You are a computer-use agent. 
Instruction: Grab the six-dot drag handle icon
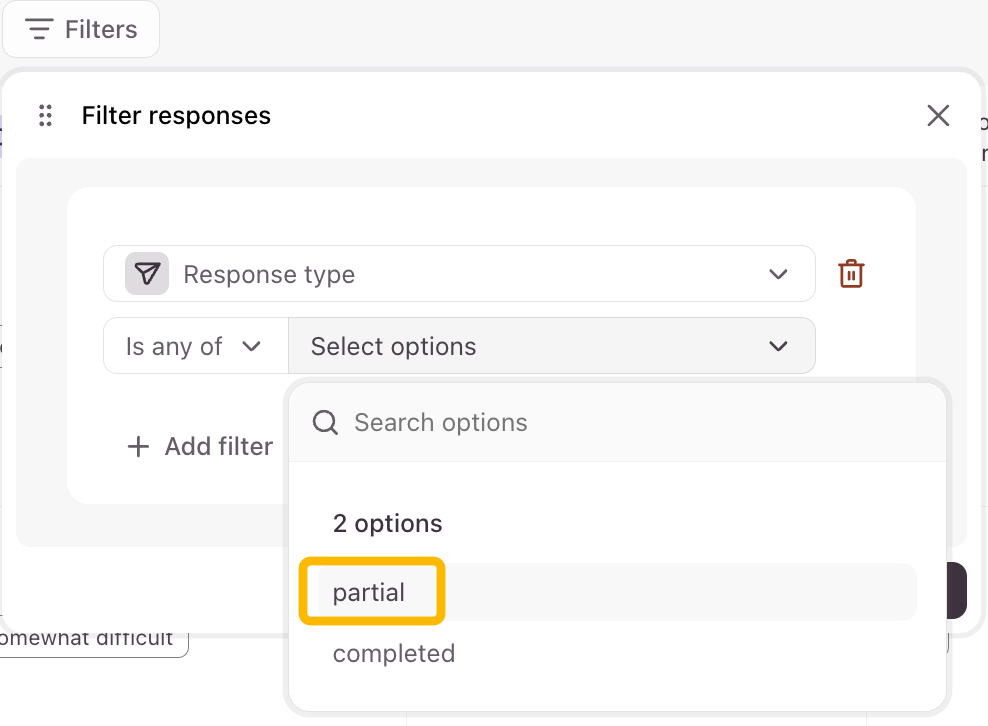pos(45,116)
